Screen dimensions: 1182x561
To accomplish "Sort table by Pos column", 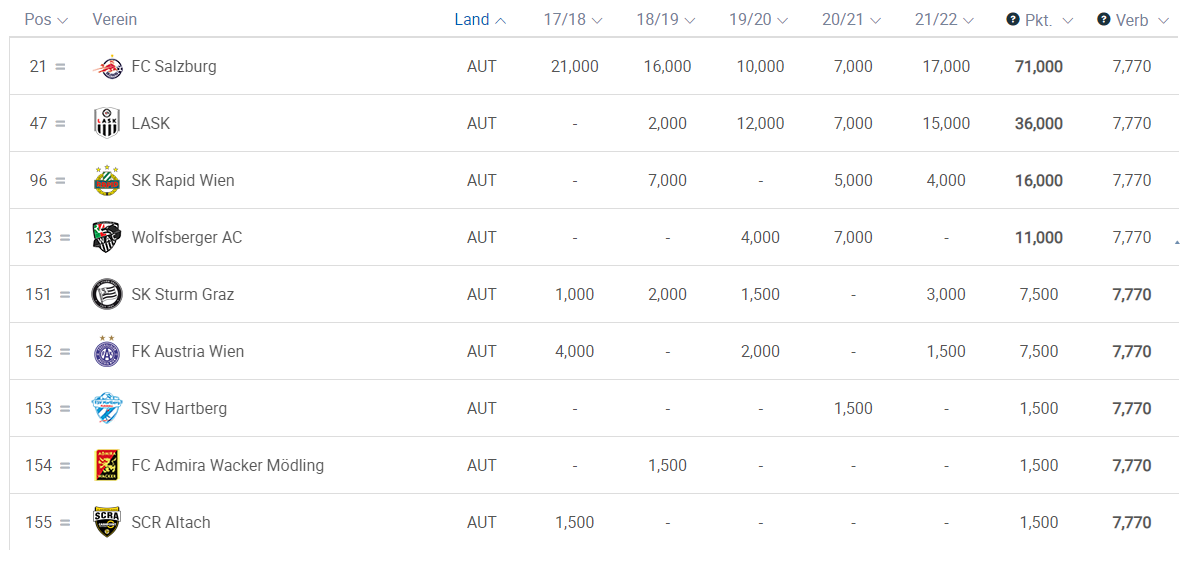I will pos(47,20).
